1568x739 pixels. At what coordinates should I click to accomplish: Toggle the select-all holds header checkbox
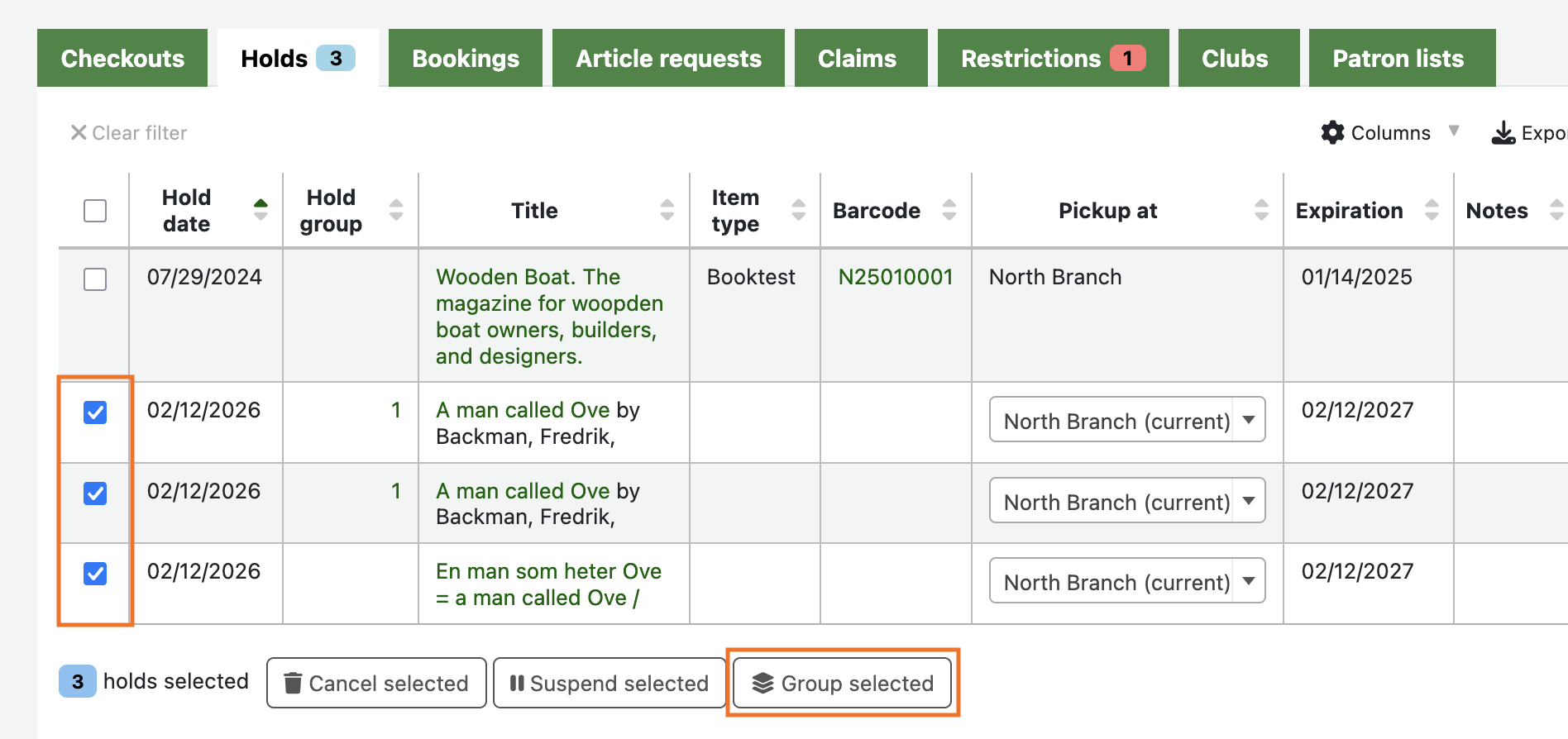[95, 211]
